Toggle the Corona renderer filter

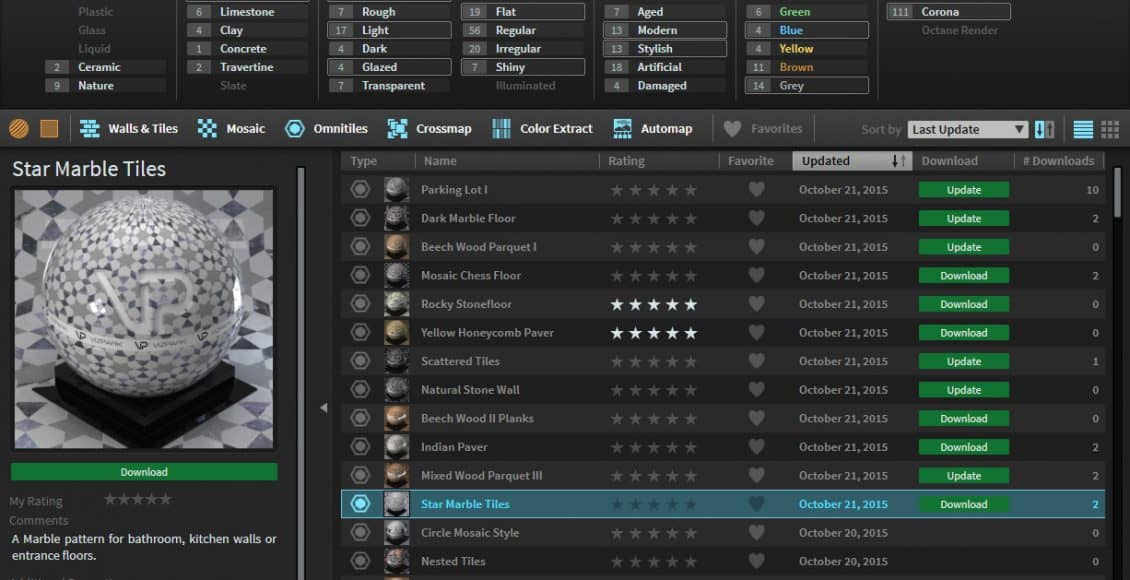(949, 12)
